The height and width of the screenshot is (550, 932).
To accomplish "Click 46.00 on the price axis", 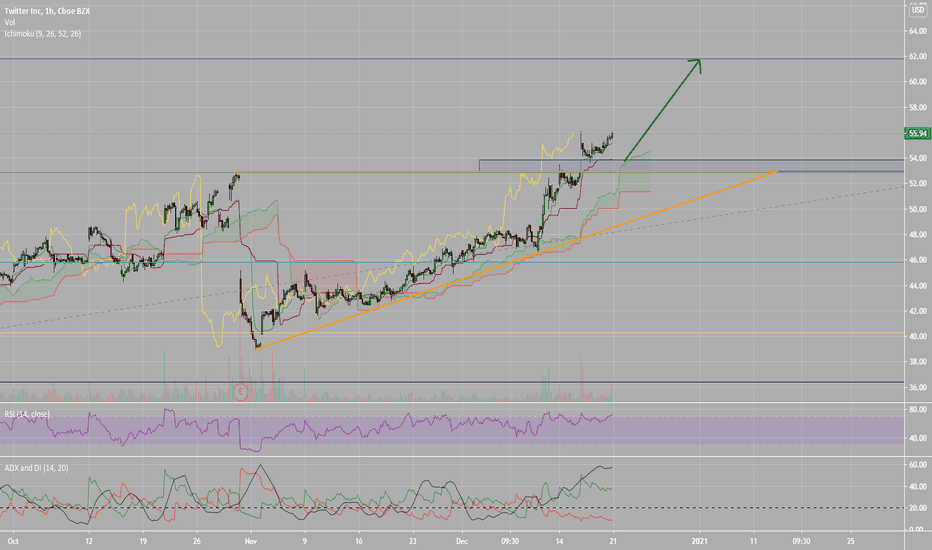I will pos(917,260).
